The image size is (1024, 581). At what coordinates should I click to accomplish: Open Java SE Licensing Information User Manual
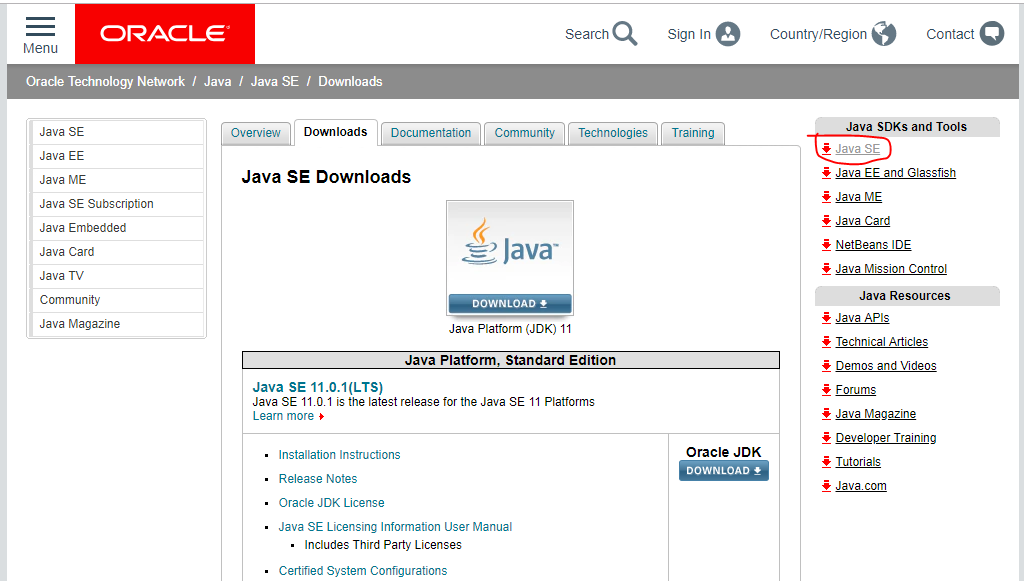(395, 527)
